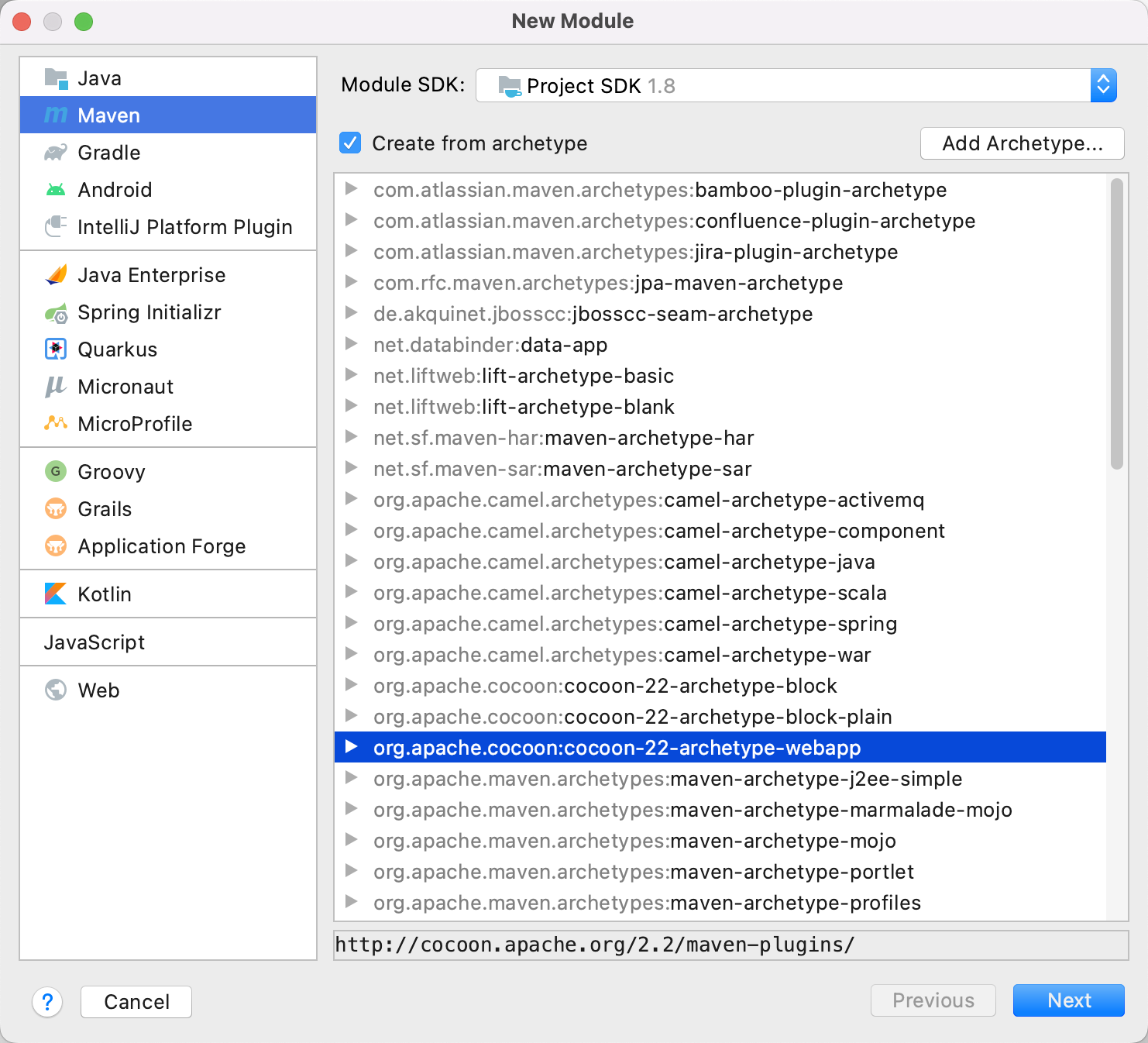
Task: Expand jbosscc-seam-archetype node
Action: click(x=351, y=313)
